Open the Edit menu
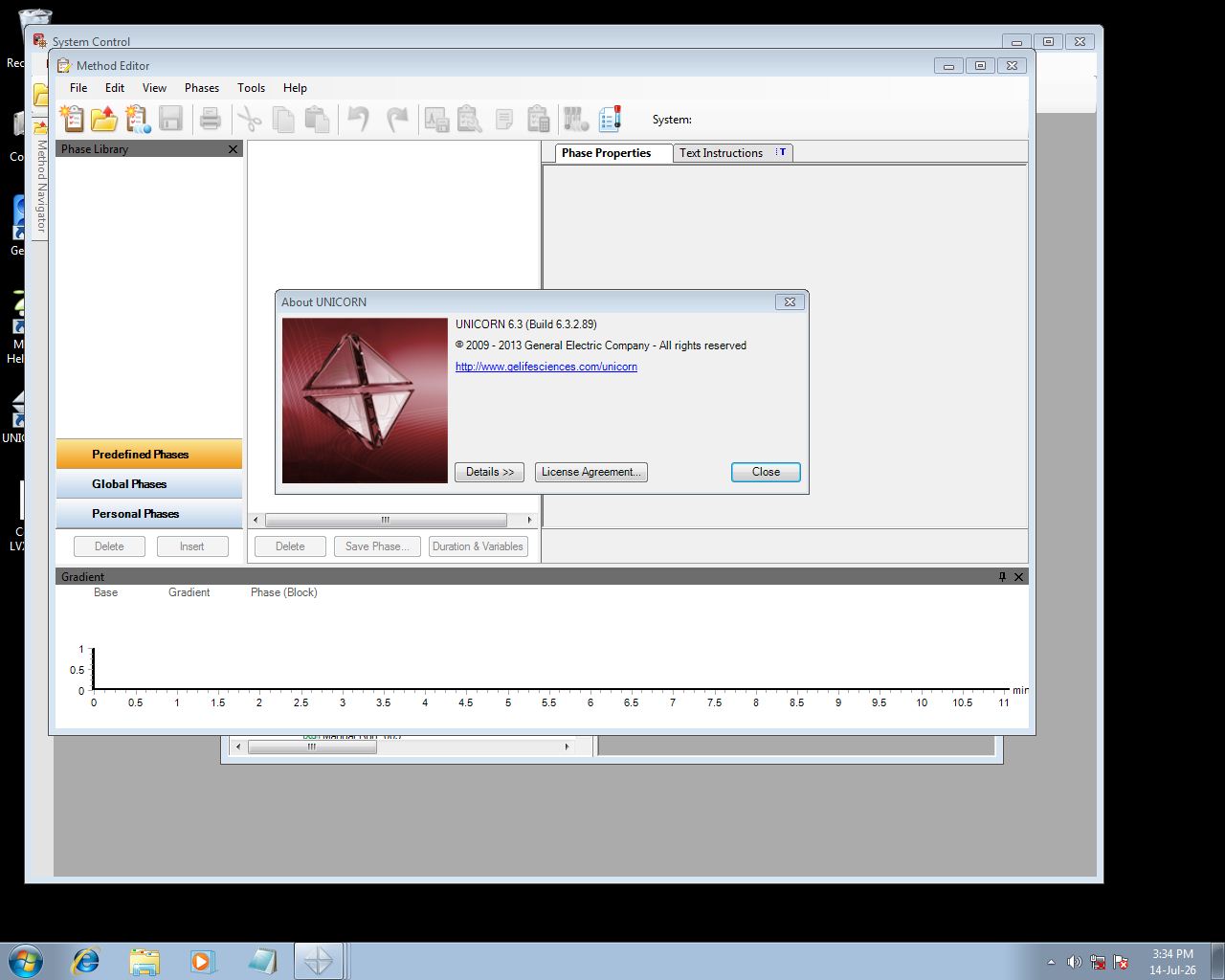This screenshot has width=1225, height=980. click(115, 88)
